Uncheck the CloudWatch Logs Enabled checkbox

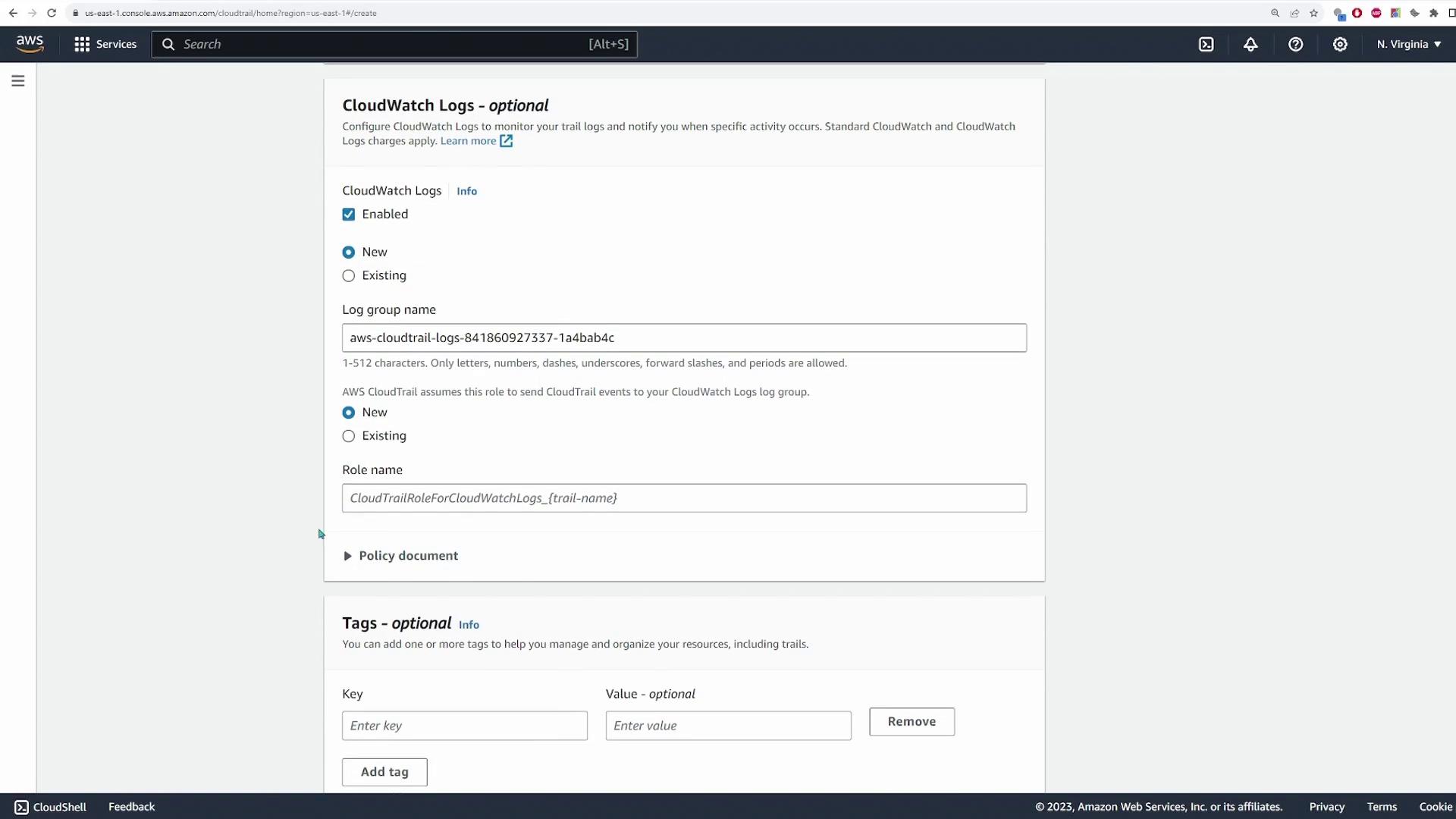[x=349, y=215]
